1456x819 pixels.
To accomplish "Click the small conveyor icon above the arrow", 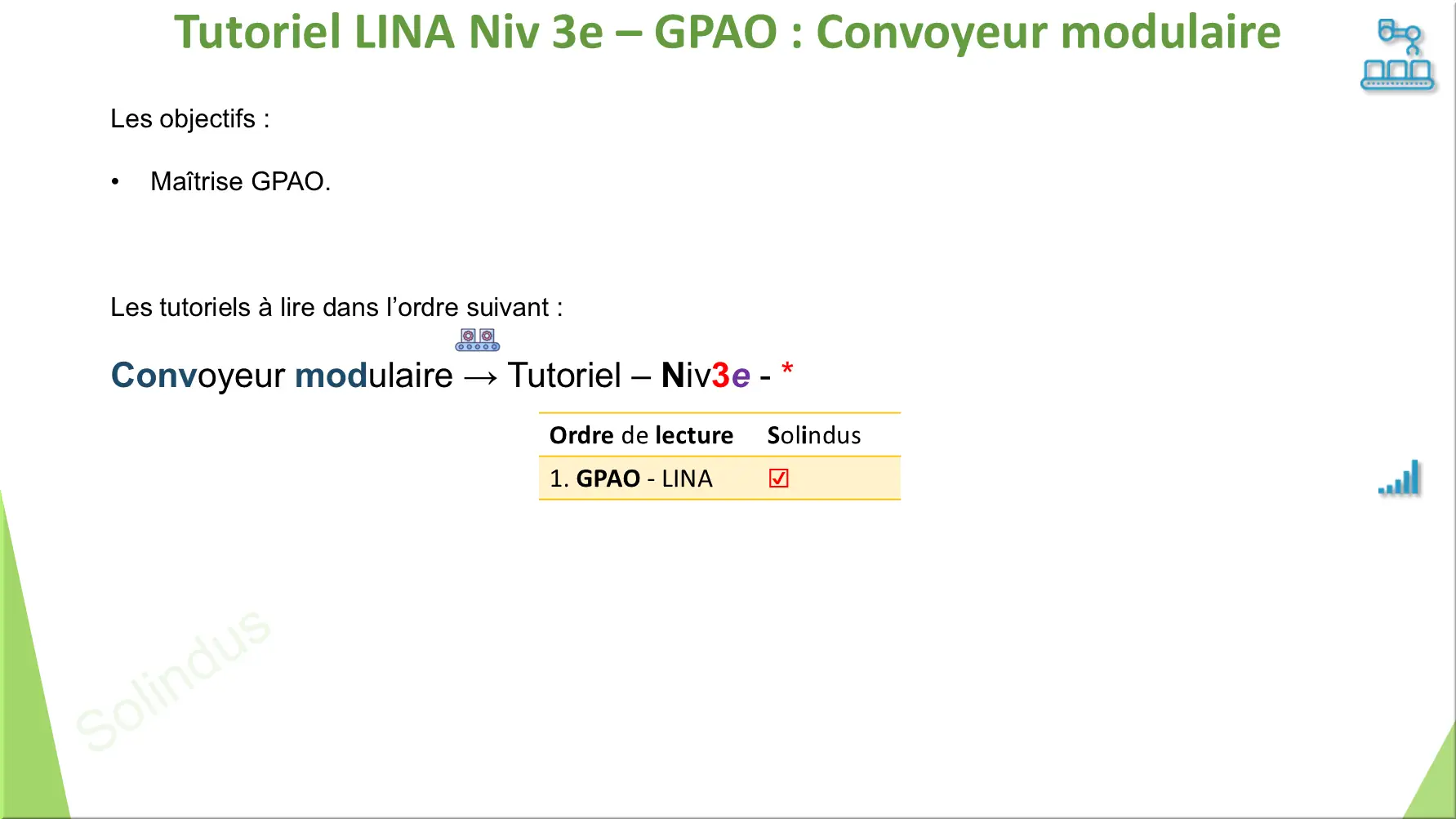I will [478, 340].
